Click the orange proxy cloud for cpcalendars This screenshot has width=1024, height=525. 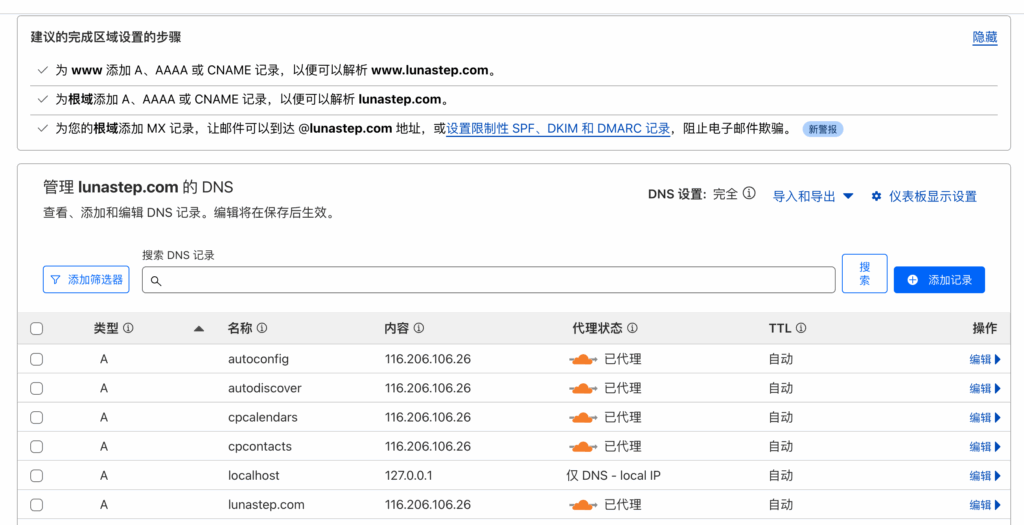(583, 417)
